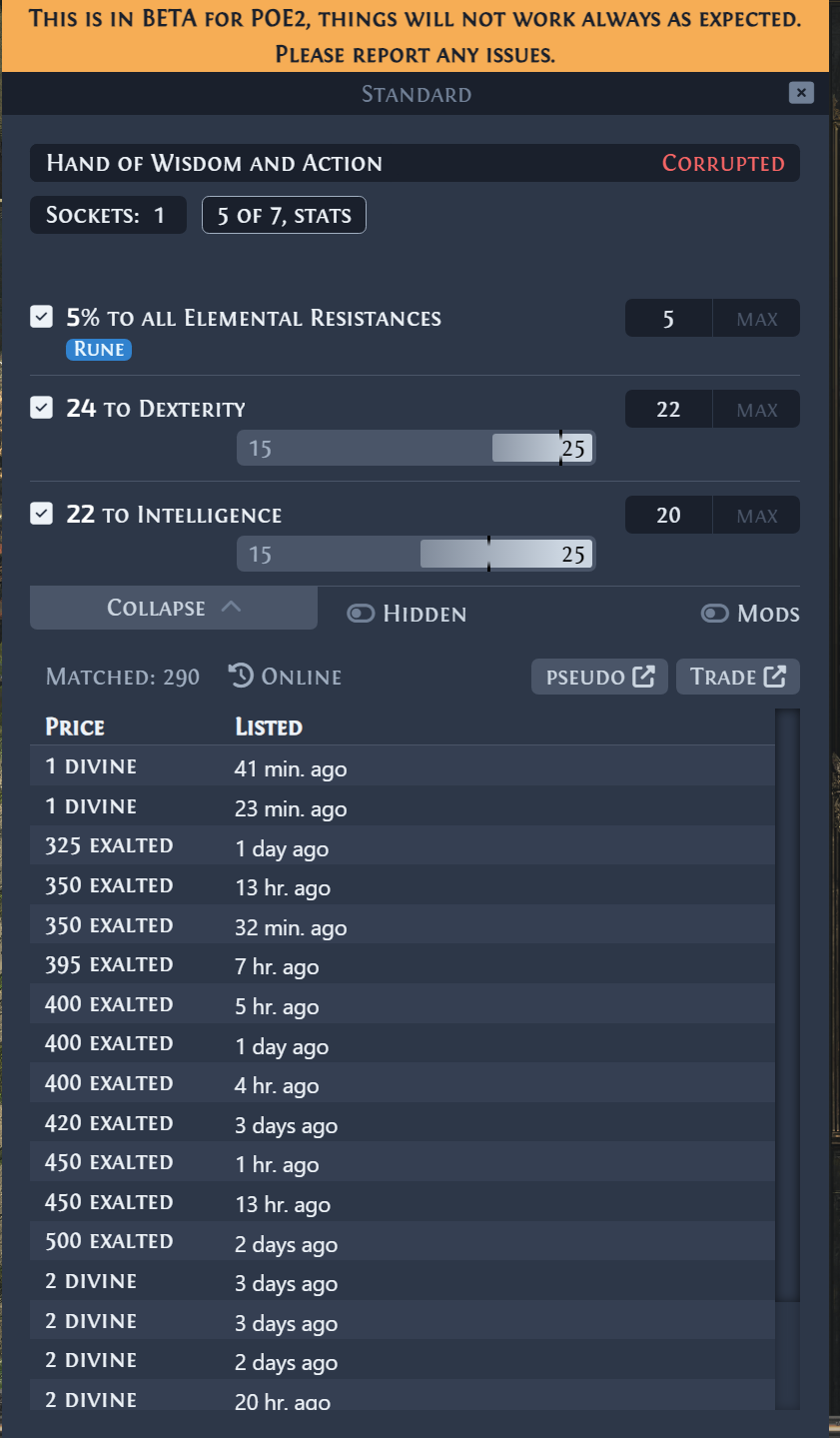The height and width of the screenshot is (1438, 840).
Task: Collapse the stat filters list
Action: [x=174, y=608]
